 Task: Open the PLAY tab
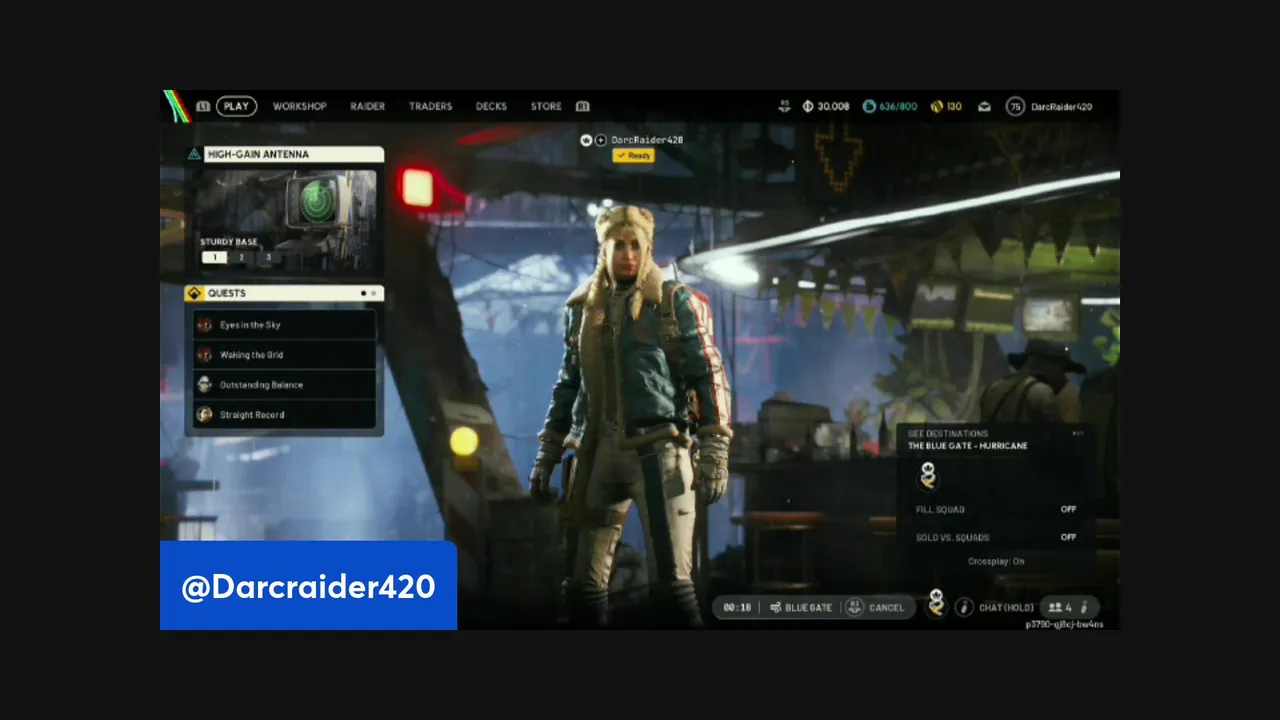(x=236, y=106)
